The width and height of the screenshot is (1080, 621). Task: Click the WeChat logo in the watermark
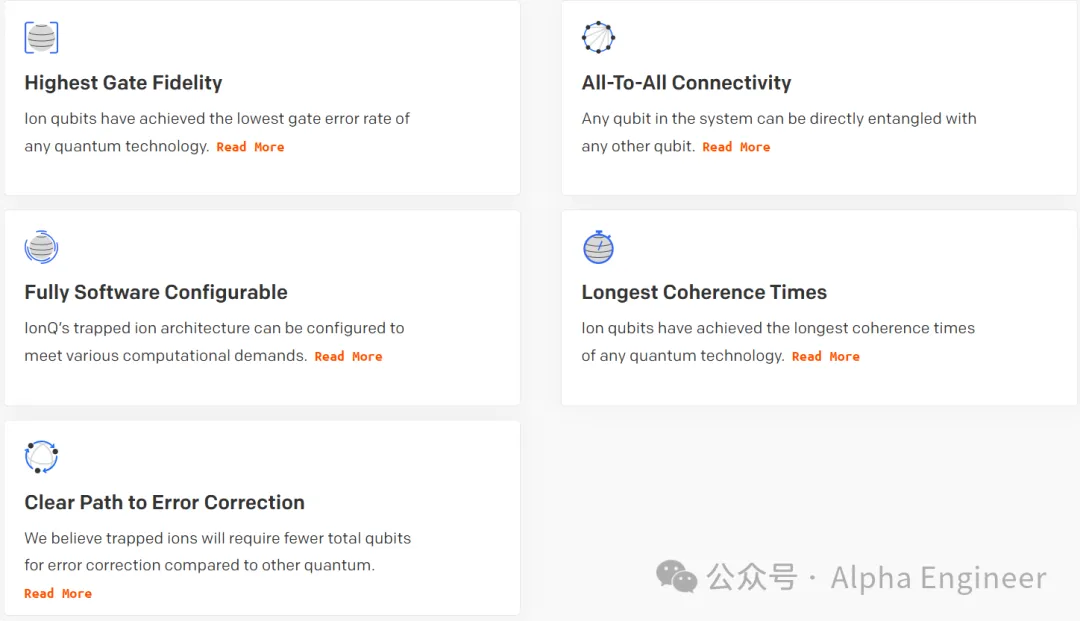[x=677, y=576]
